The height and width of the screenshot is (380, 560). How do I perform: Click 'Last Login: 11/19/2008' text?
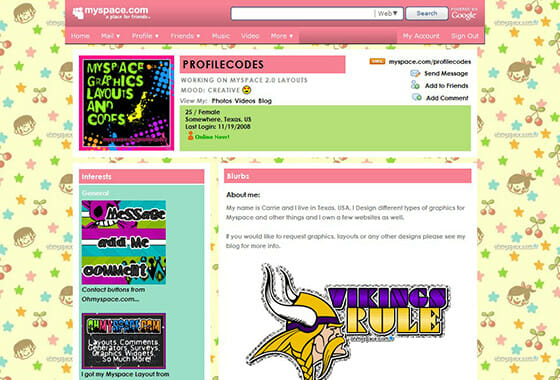218,126
